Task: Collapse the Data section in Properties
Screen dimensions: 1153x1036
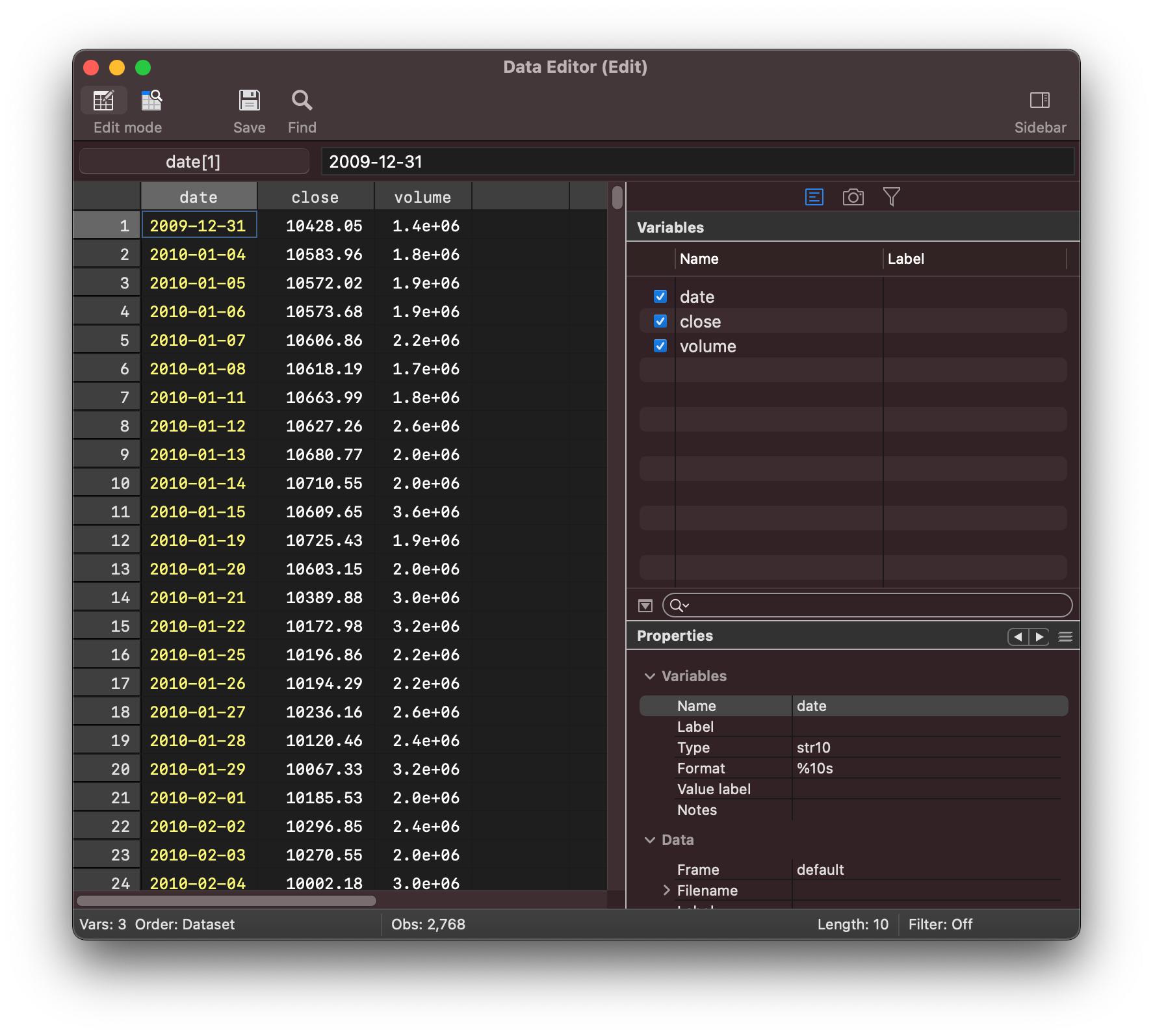Action: click(649, 840)
